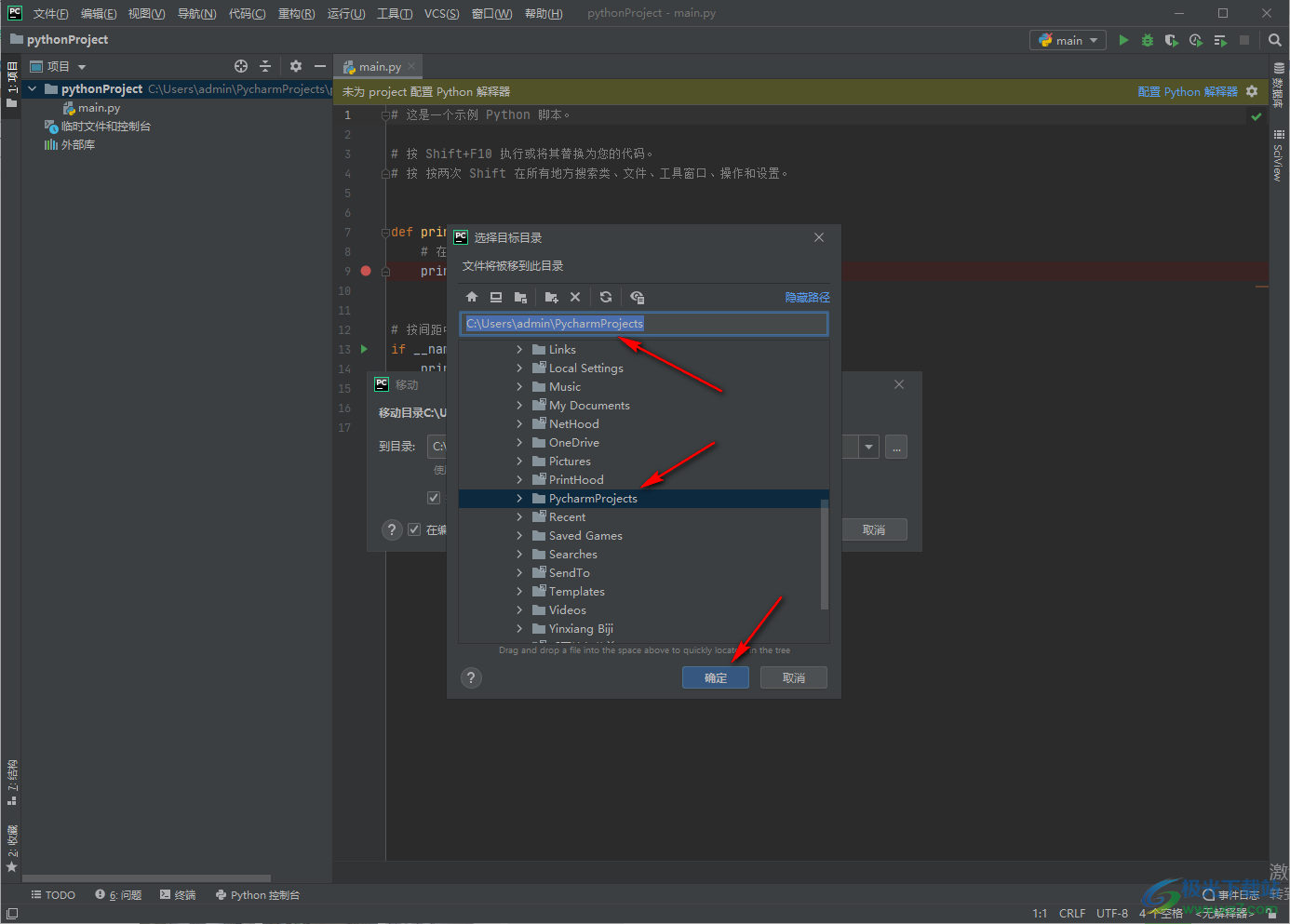Collapse all icon in project panel header
This screenshot has width=1290, height=924.
[265, 66]
